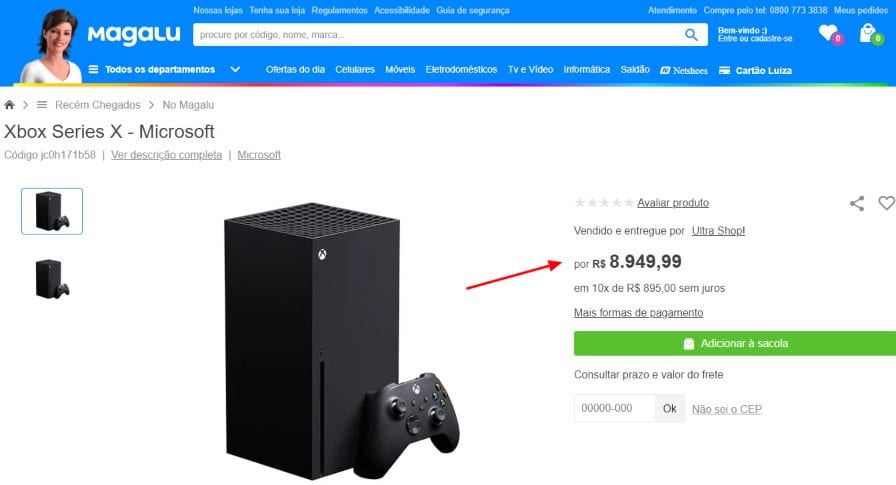Click the search magnifier icon
Viewport: 896px width, 485px height.
coord(691,35)
